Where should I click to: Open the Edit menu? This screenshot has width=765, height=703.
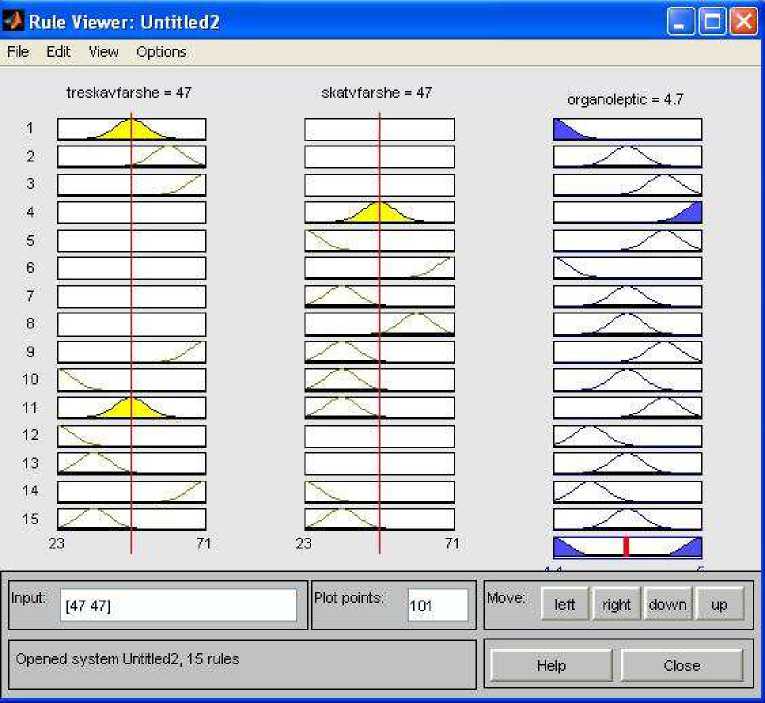(x=58, y=52)
